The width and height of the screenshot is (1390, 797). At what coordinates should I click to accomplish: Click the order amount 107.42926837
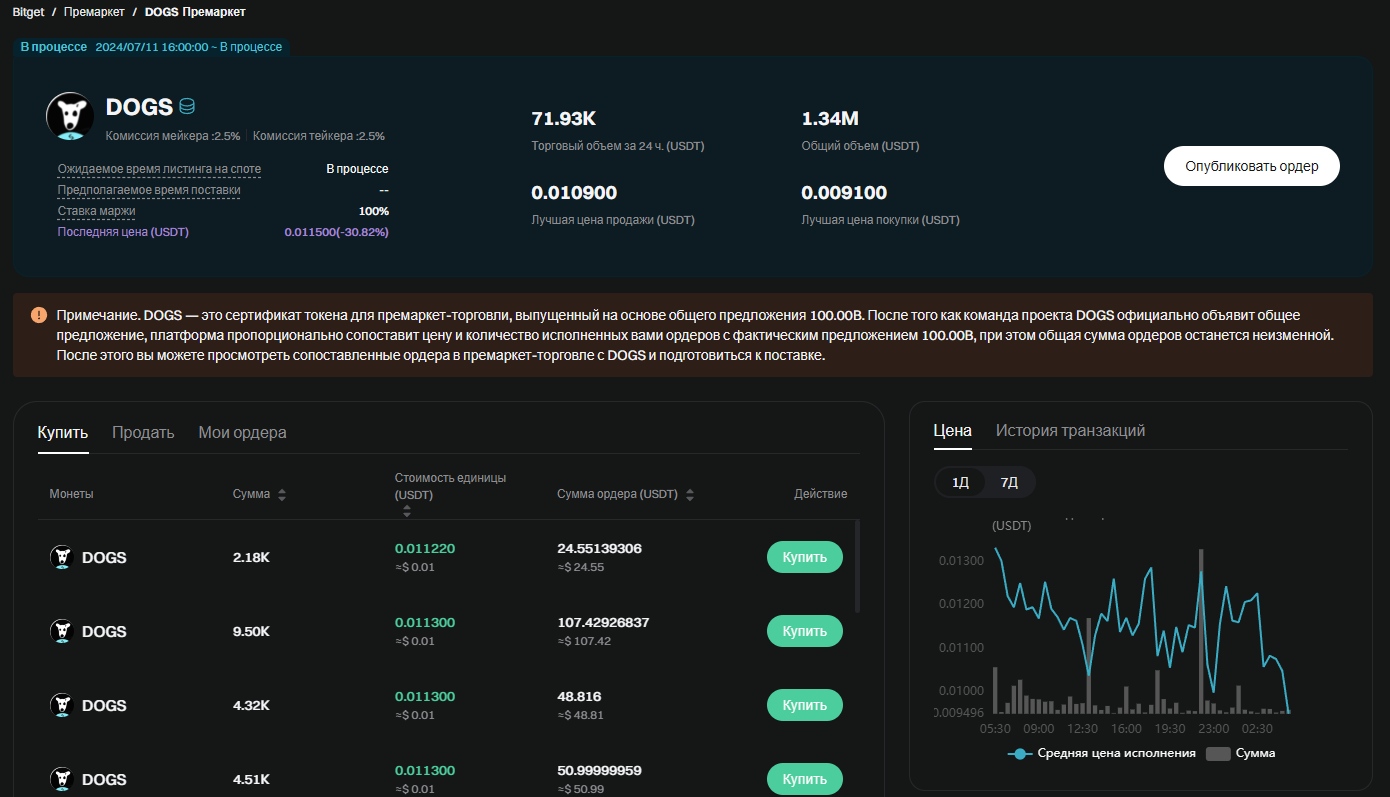pyautogui.click(x=603, y=623)
